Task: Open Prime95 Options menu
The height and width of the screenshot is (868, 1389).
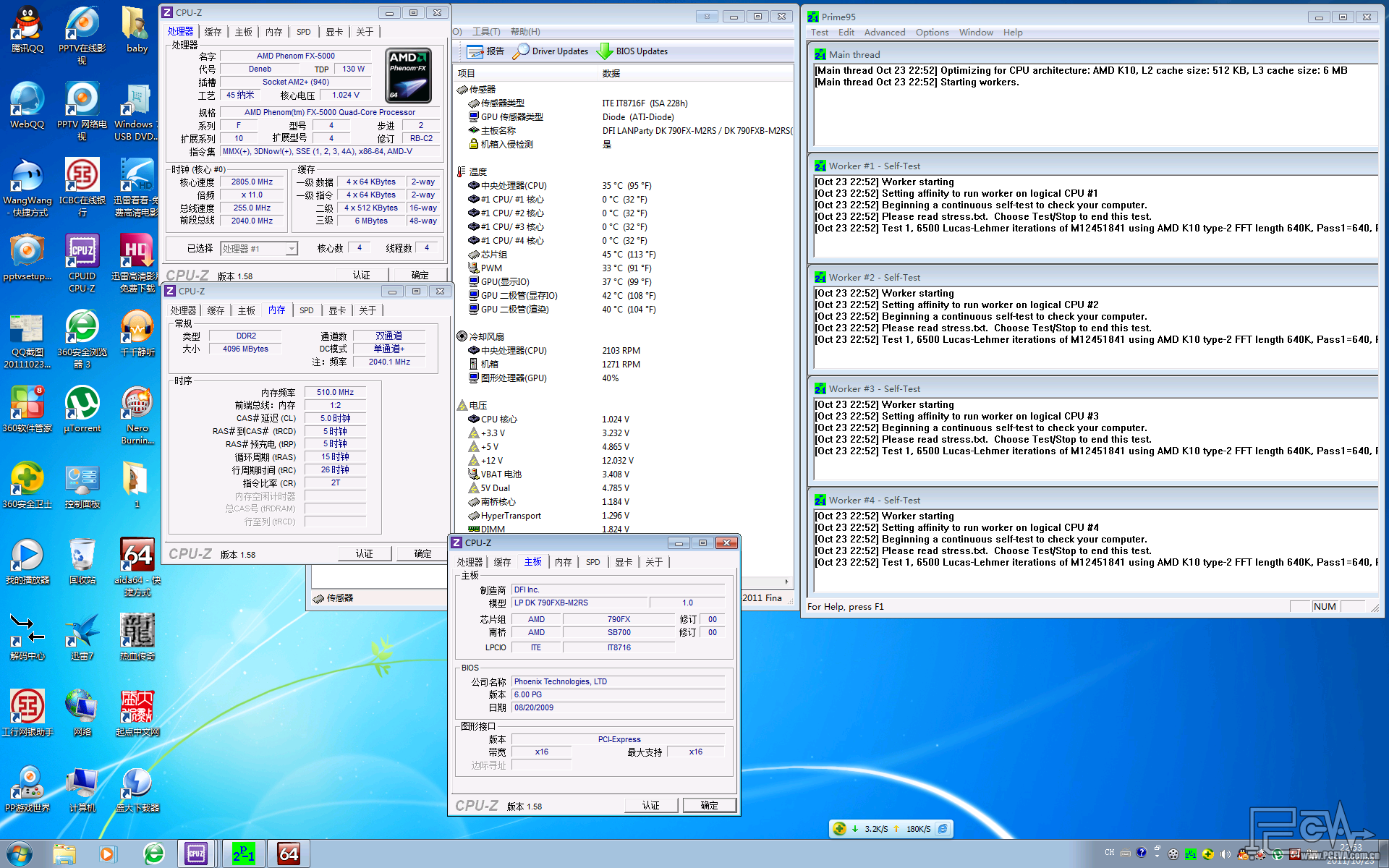Action: (932, 33)
